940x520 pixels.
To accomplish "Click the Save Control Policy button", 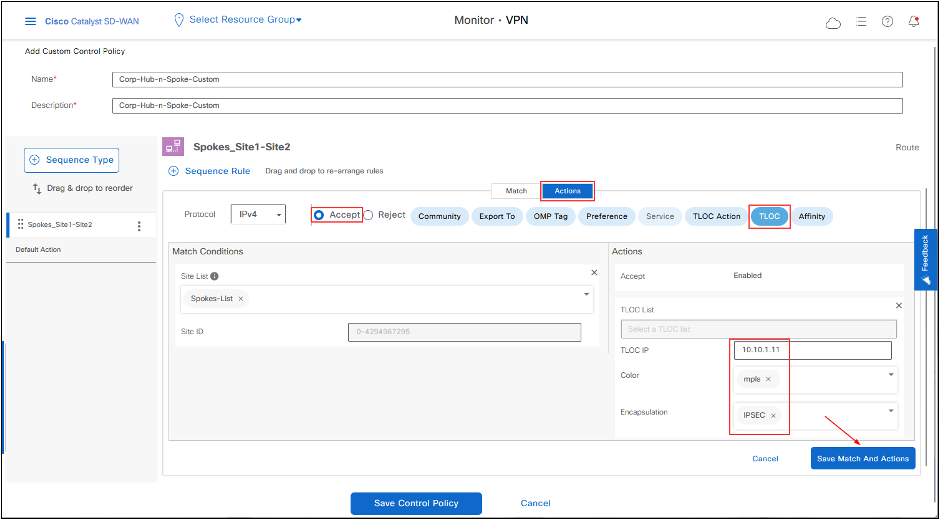I will pos(416,503).
